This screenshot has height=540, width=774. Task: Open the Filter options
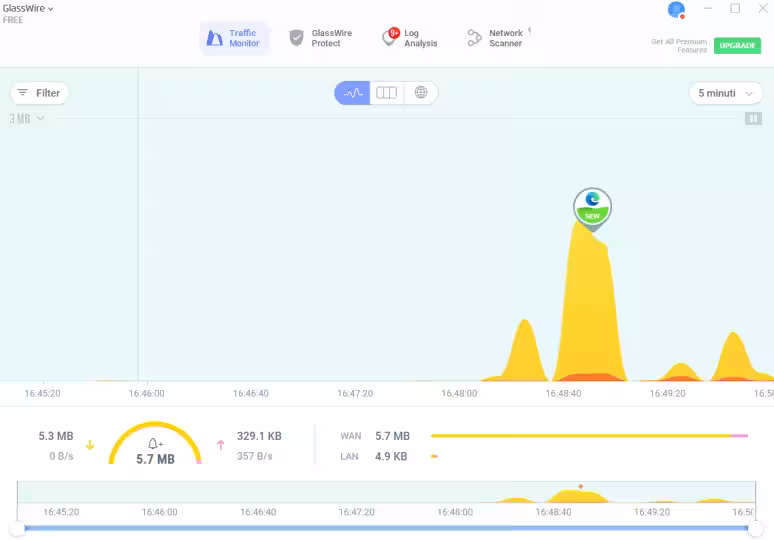point(39,93)
